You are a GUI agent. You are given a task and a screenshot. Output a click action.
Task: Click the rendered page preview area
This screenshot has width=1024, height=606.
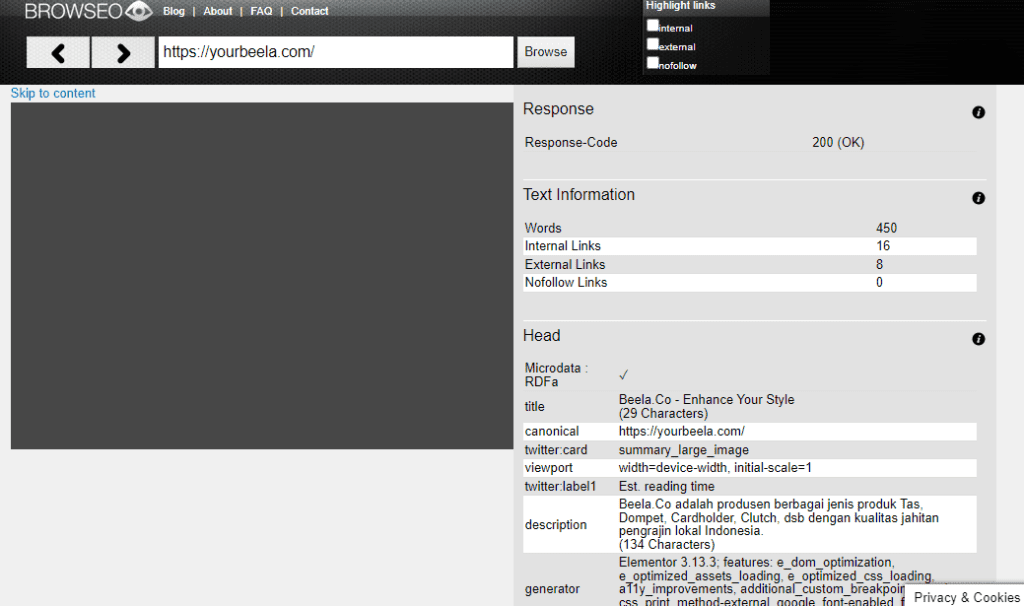point(261,275)
